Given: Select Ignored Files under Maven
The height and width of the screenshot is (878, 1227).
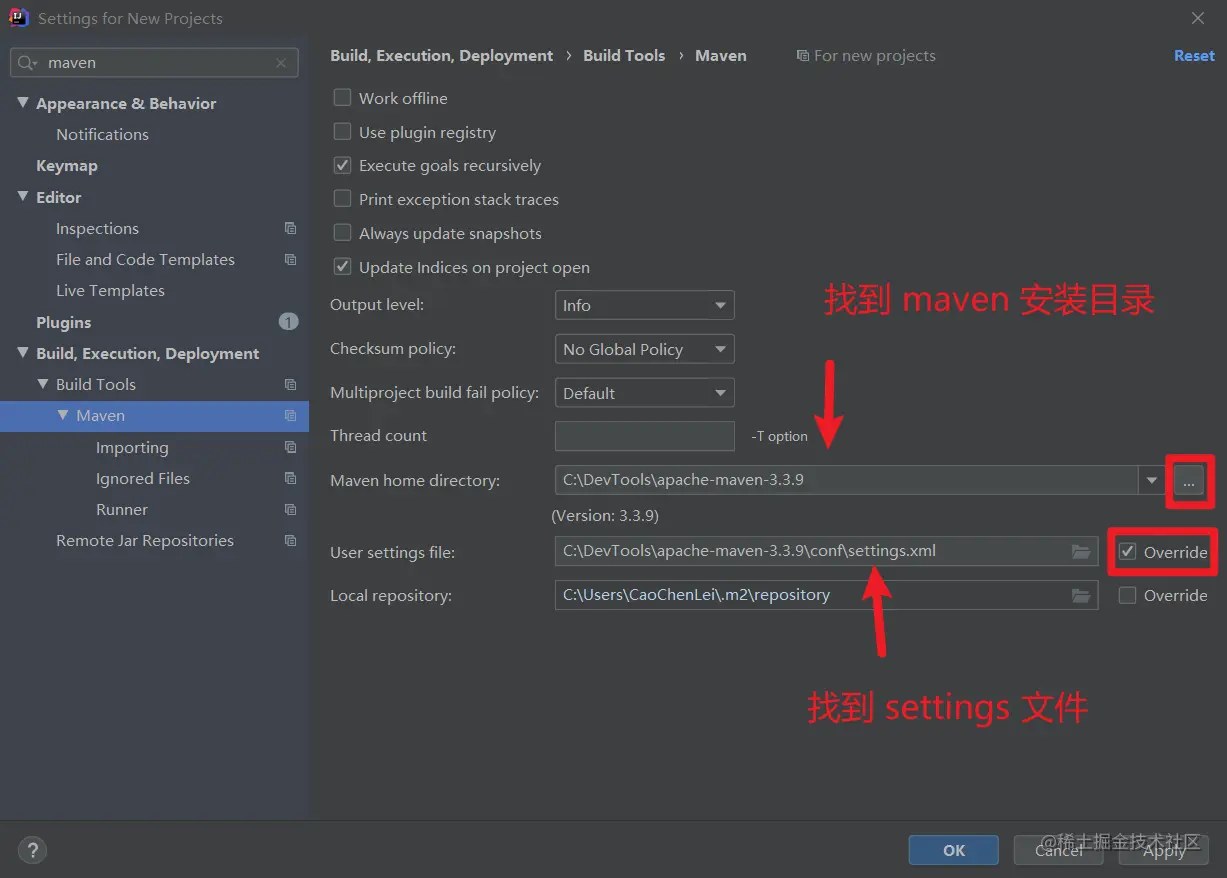Looking at the screenshot, I should point(143,478).
